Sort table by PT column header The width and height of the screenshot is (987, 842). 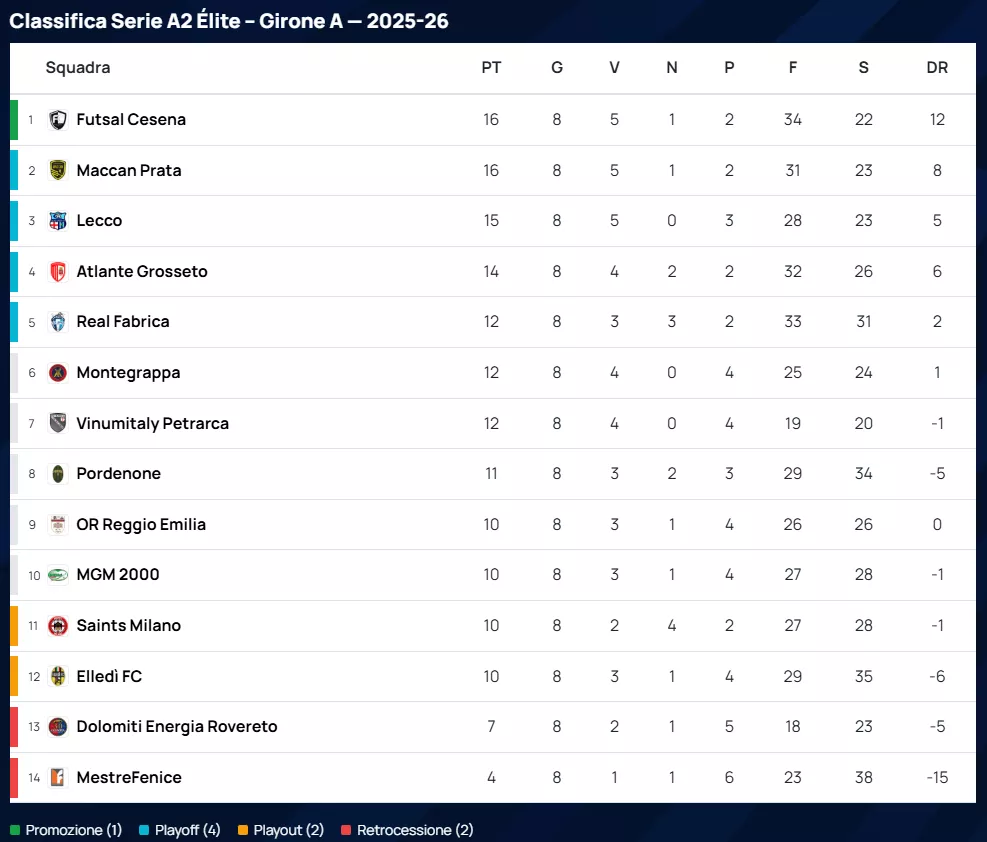tap(491, 68)
